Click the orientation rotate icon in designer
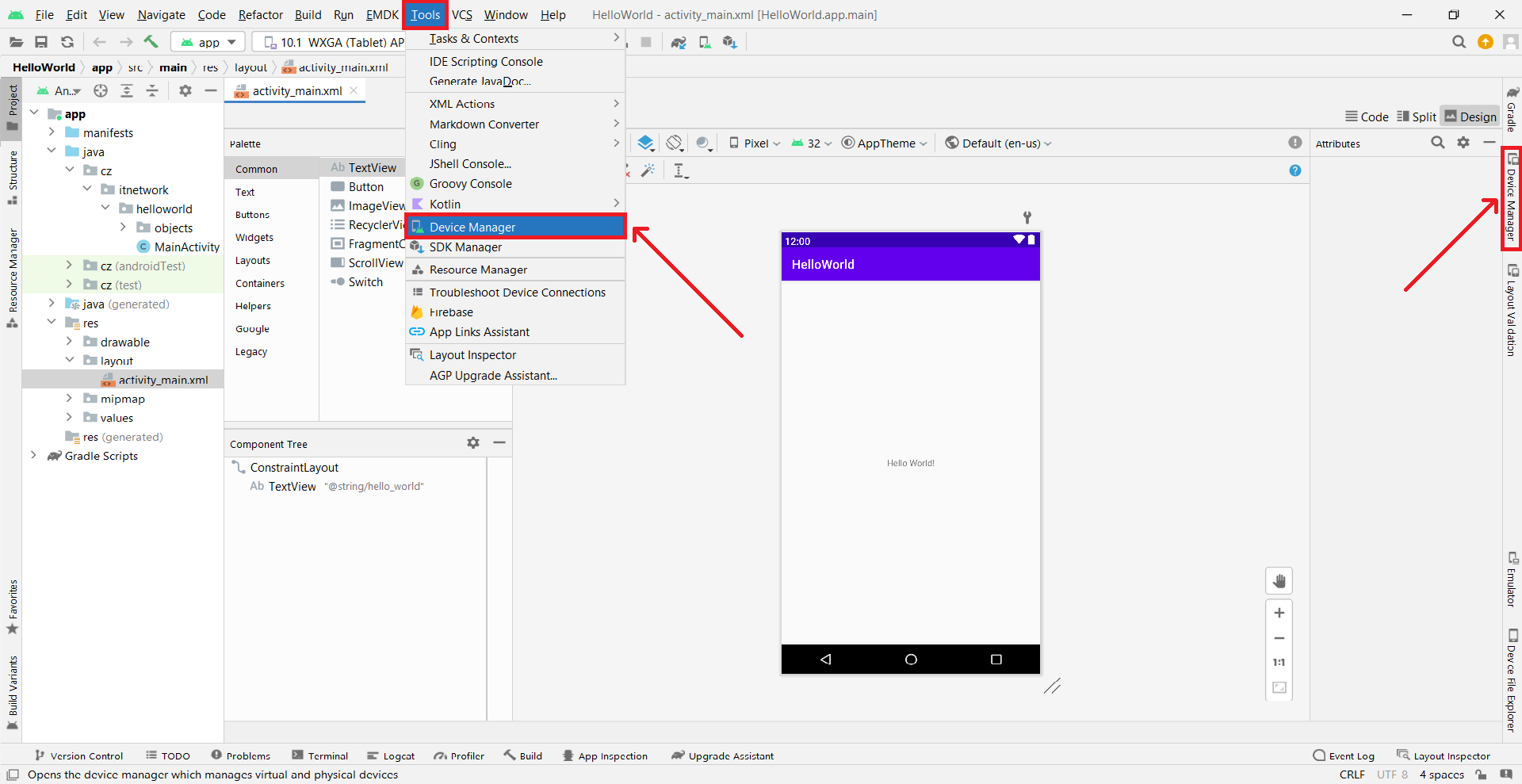 click(675, 143)
